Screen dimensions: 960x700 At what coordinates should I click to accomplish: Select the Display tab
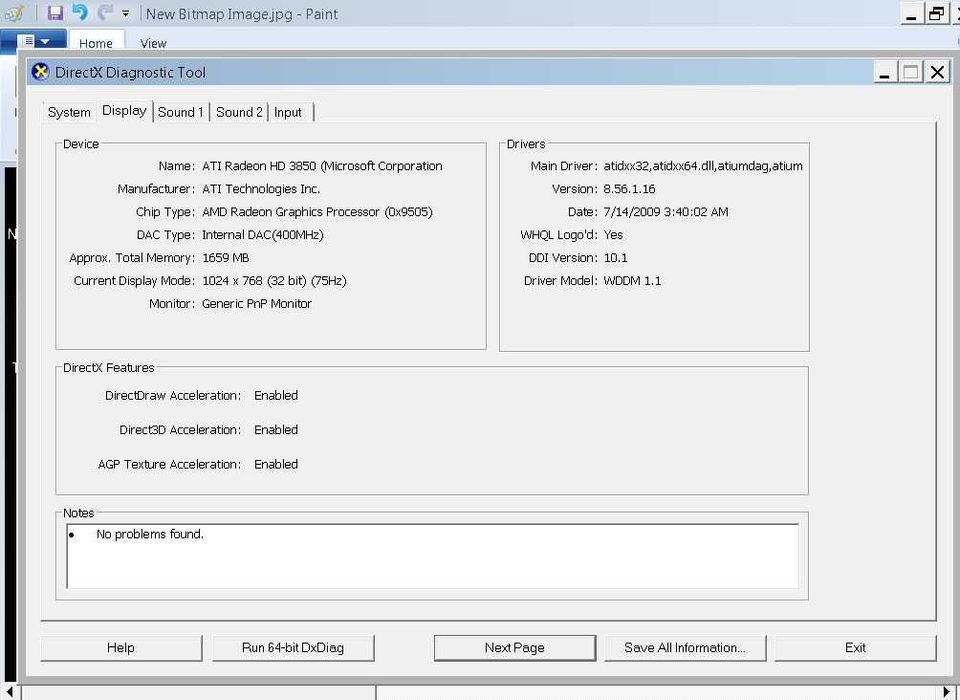point(124,111)
